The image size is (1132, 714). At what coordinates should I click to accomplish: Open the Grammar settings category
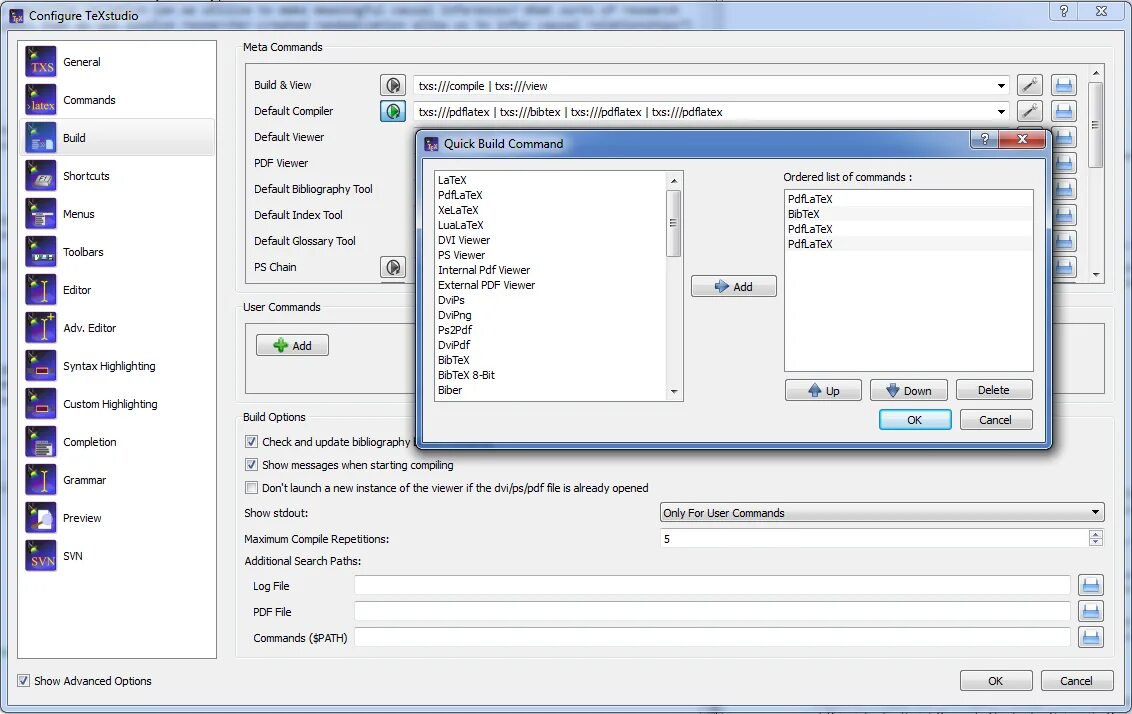click(x=118, y=480)
